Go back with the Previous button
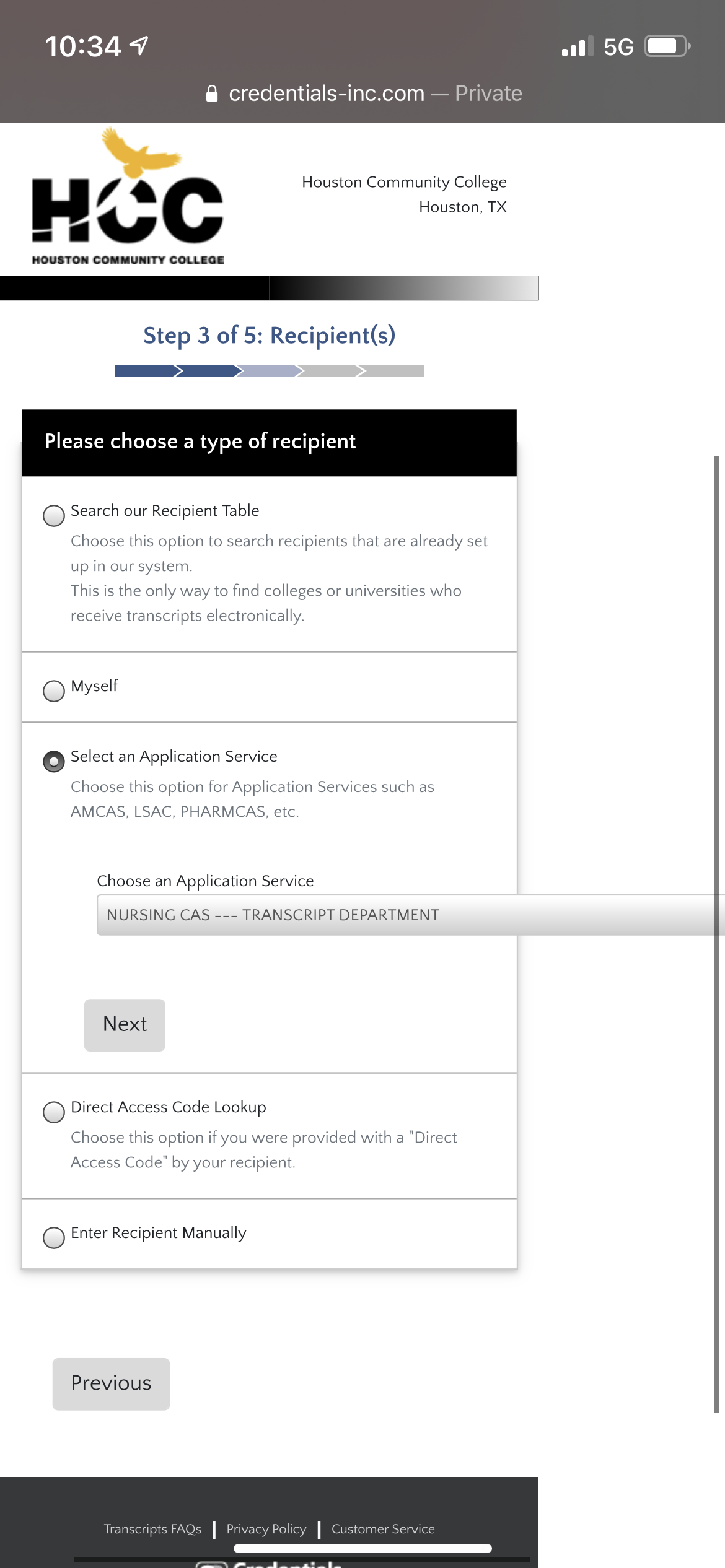This screenshot has width=725, height=1568. (x=111, y=1383)
